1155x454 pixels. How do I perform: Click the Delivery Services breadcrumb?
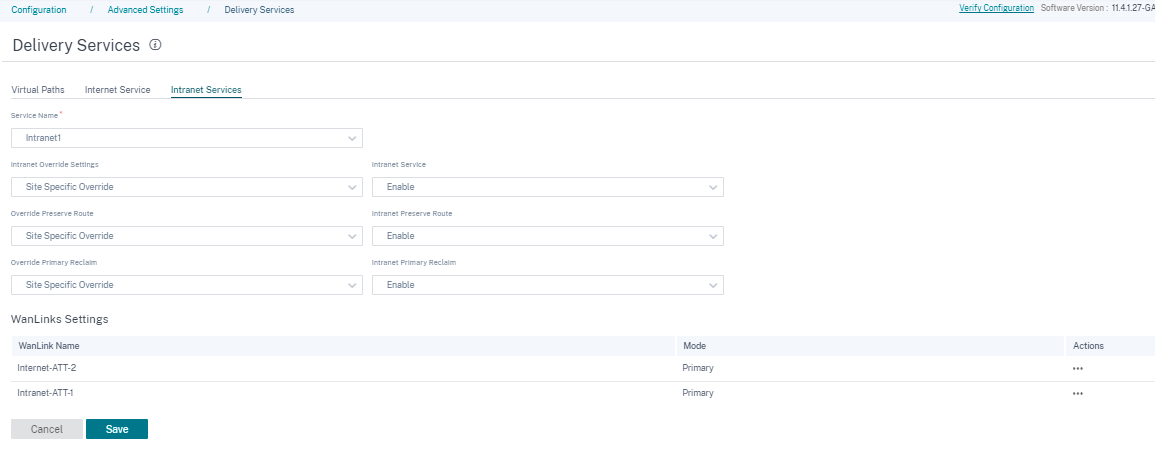point(259,10)
